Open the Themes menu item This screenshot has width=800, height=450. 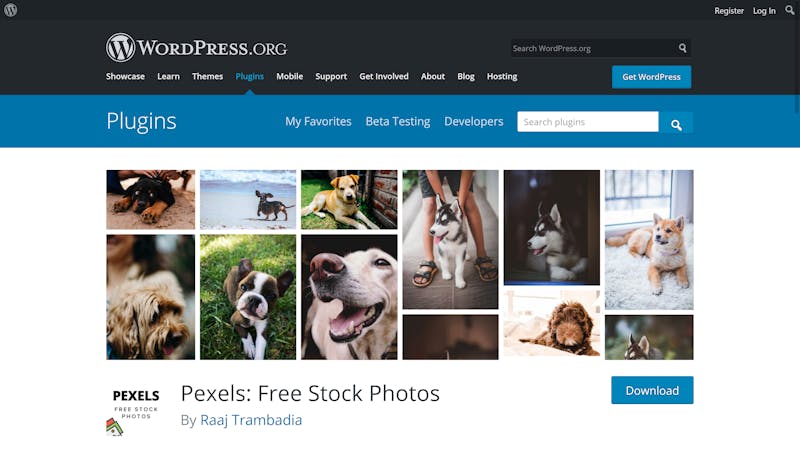(207, 77)
